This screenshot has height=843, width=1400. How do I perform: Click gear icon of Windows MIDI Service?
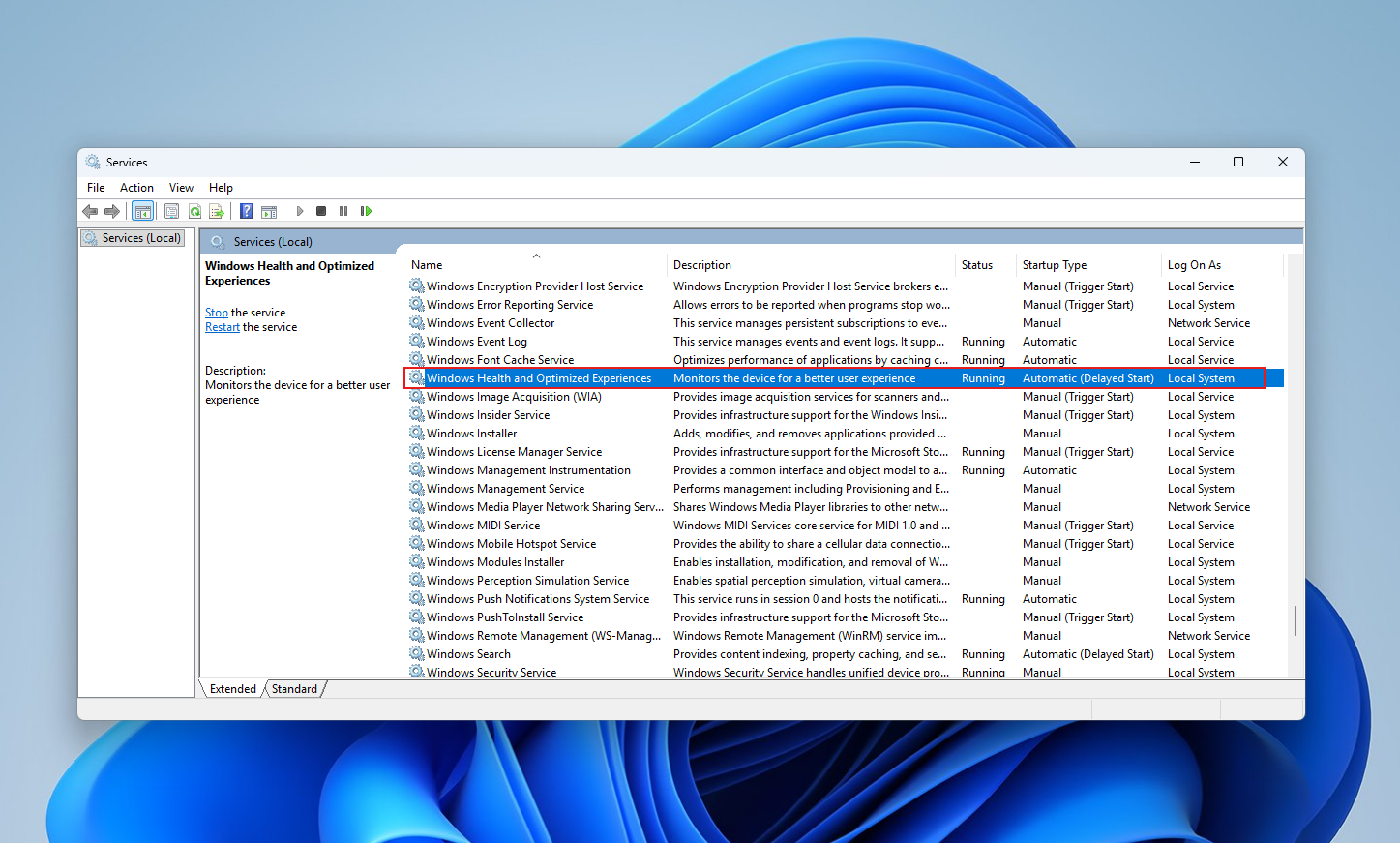click(417, 526)
